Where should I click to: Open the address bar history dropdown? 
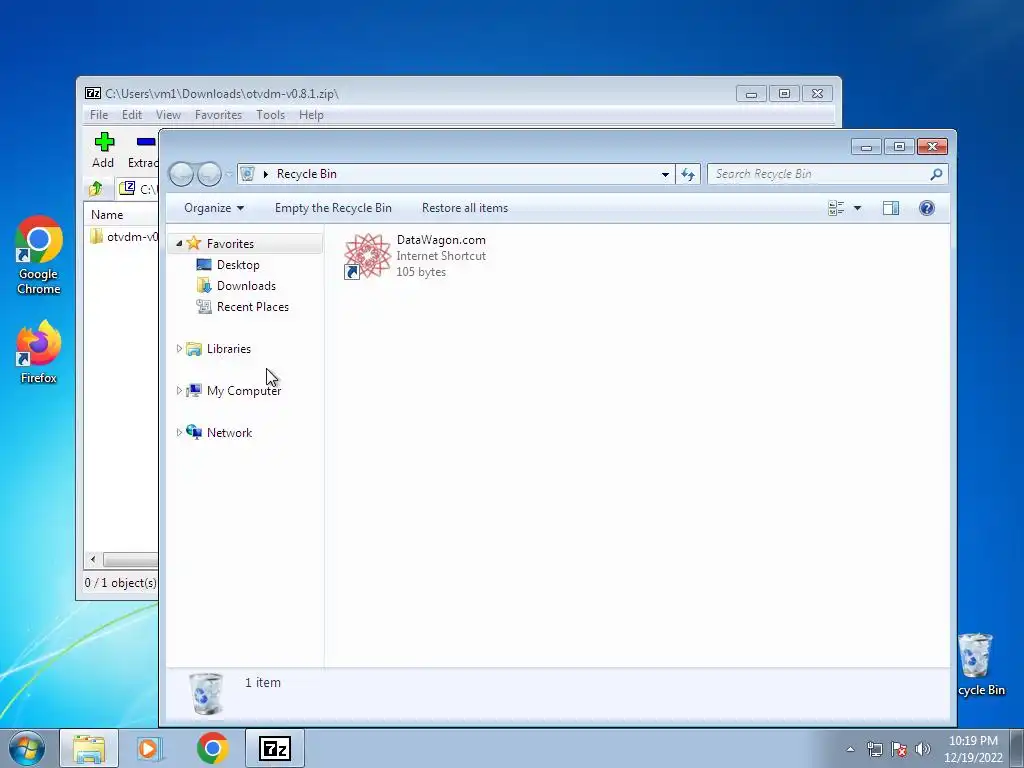pos(665,174)
